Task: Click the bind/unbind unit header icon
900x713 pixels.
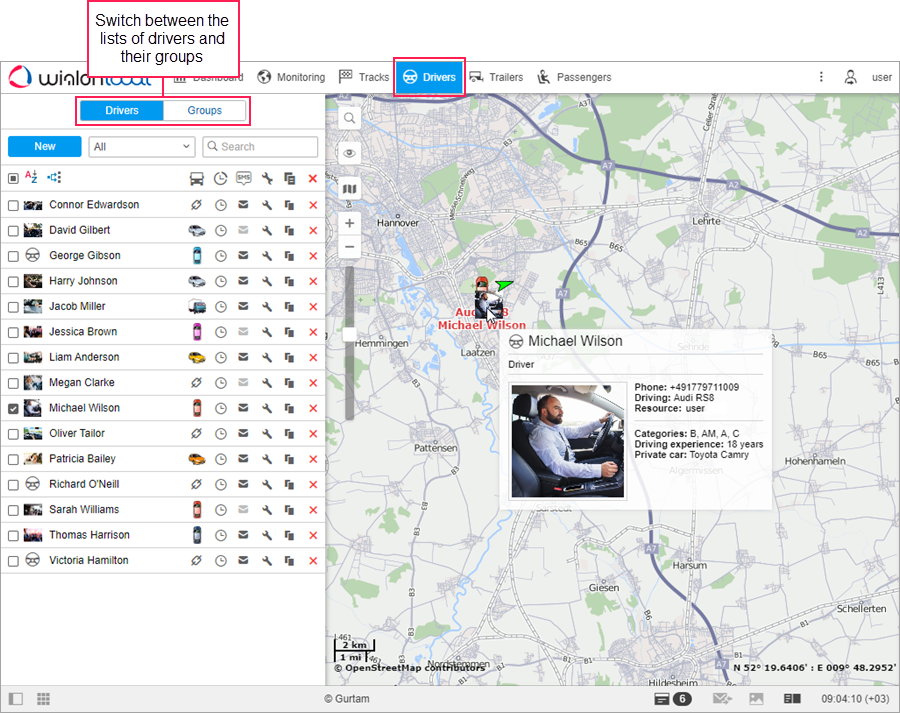Action: click(197, 179)
